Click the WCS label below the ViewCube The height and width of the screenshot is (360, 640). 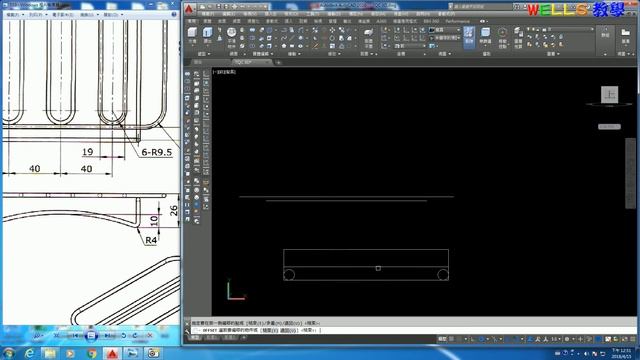(609, 127)
